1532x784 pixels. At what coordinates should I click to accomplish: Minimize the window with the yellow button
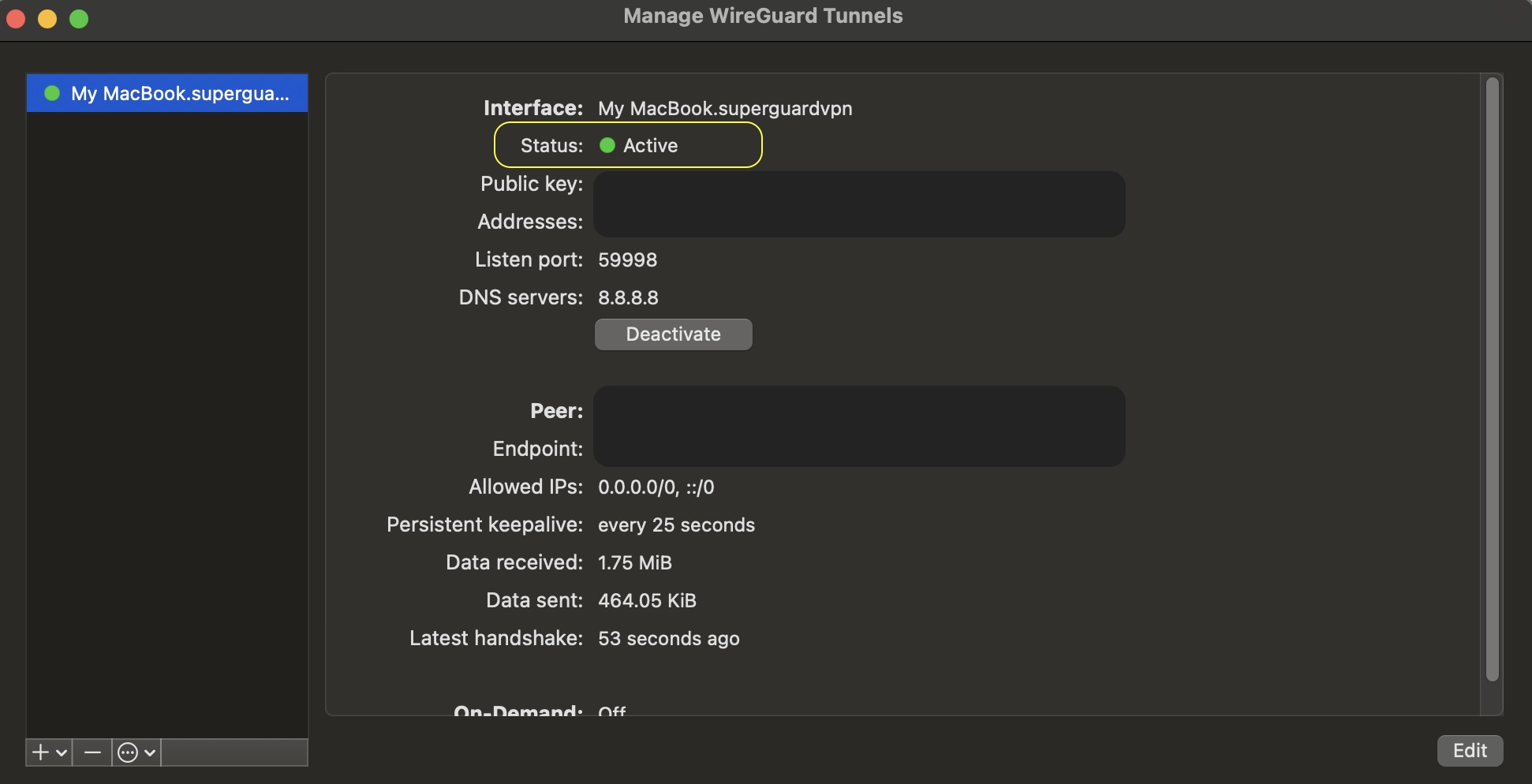[47, 18]
